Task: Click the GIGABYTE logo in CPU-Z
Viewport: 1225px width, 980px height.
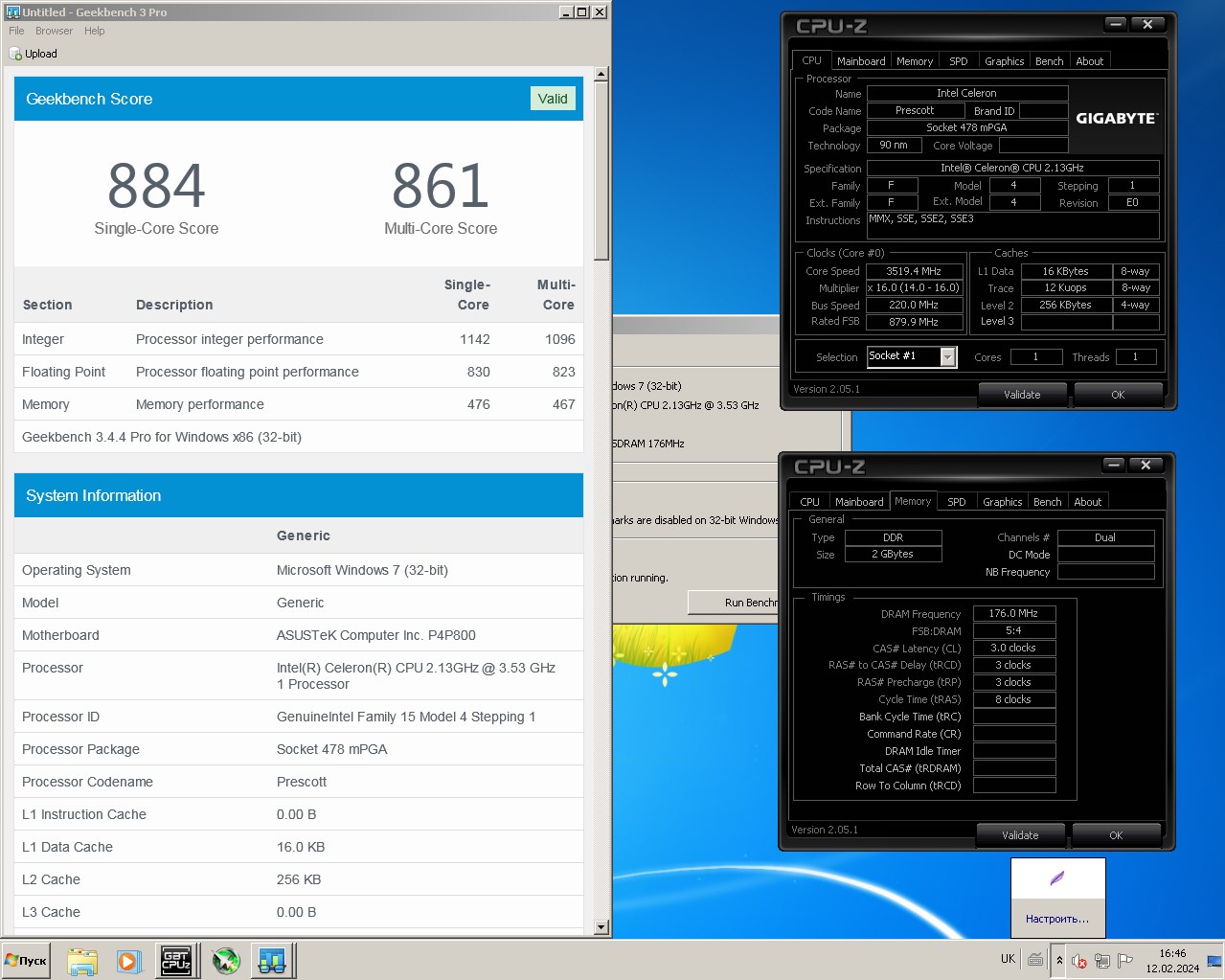Action: 1117,119
